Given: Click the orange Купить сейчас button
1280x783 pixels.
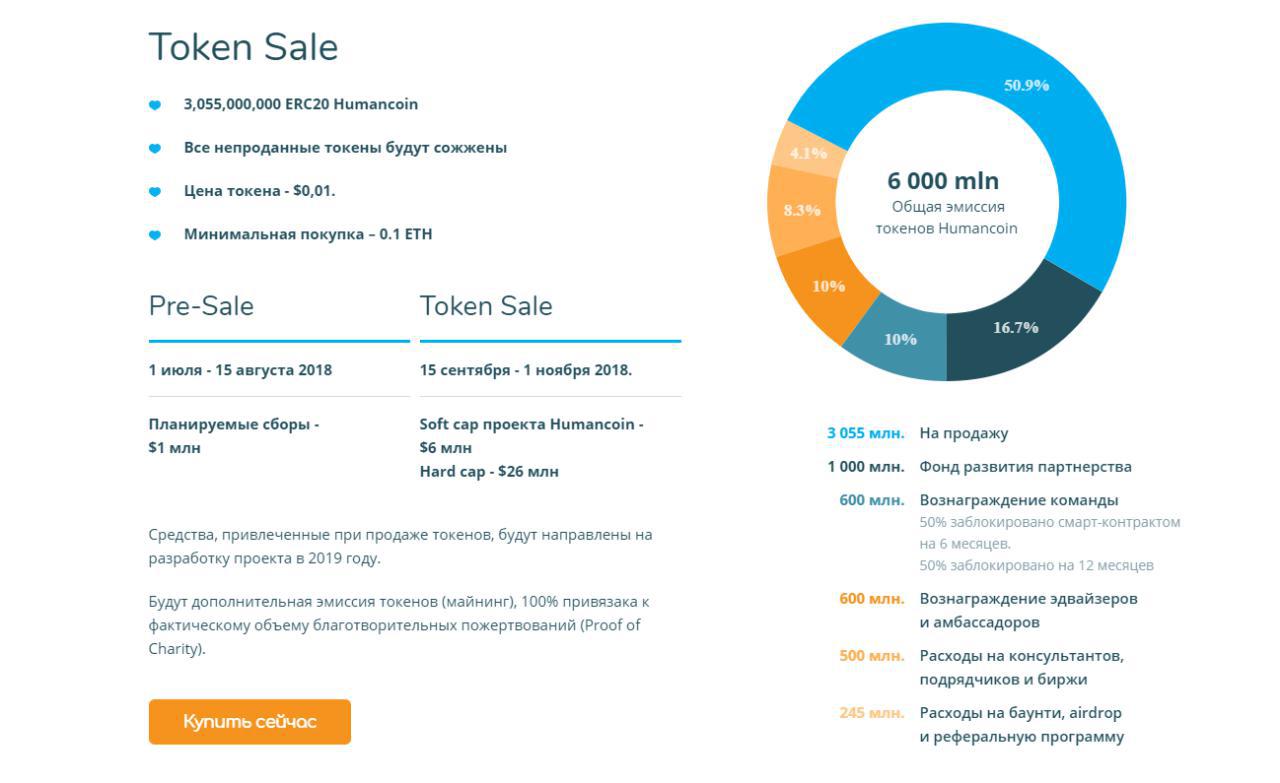Looking at the screenshot, I should (250, 721).
